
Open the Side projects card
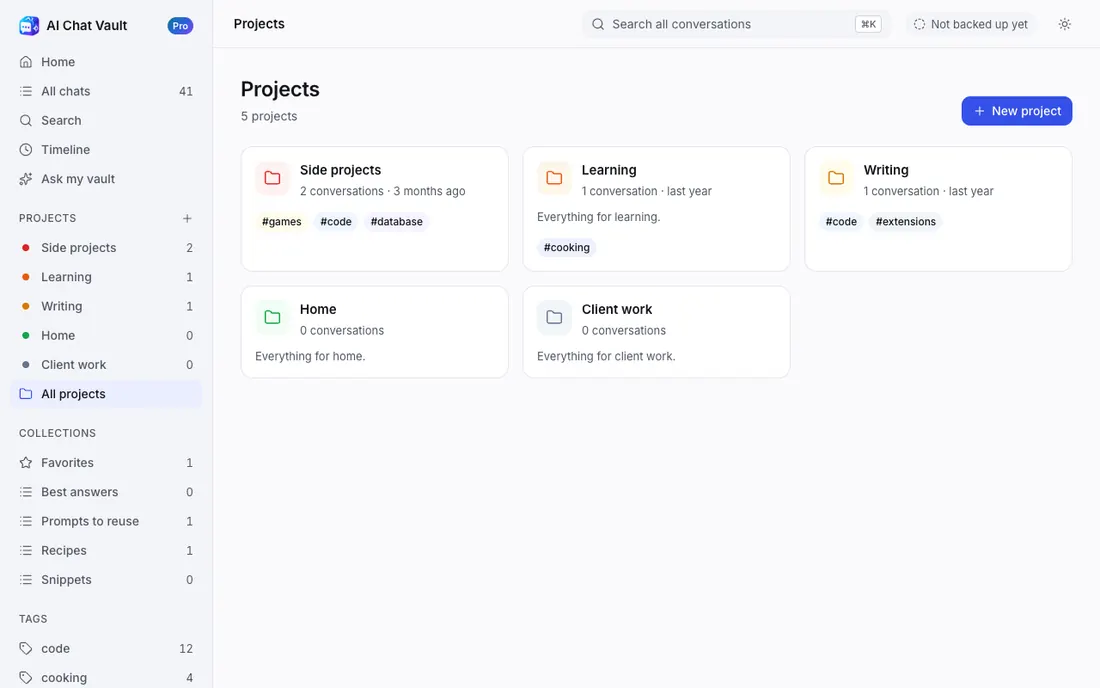(x=375, y=209)
